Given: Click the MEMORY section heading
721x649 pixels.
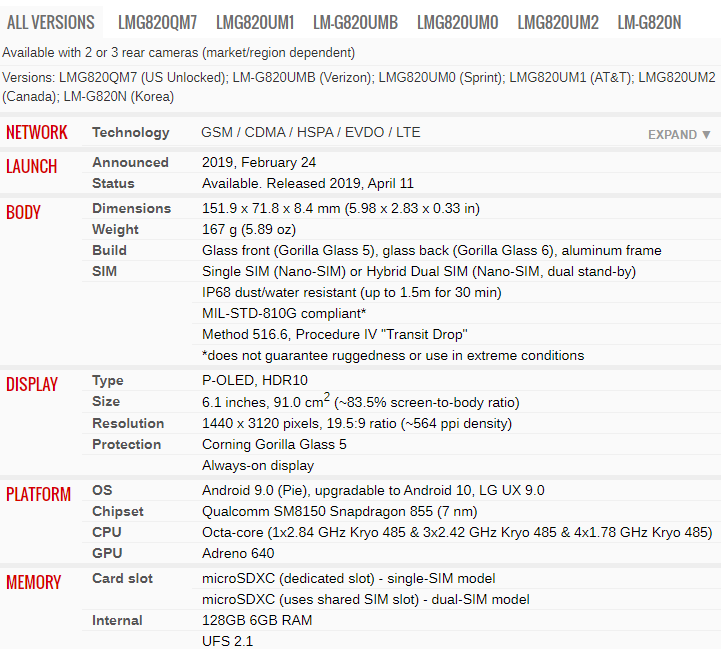Looking at the screenshot, I should click(x=34, y=582).
